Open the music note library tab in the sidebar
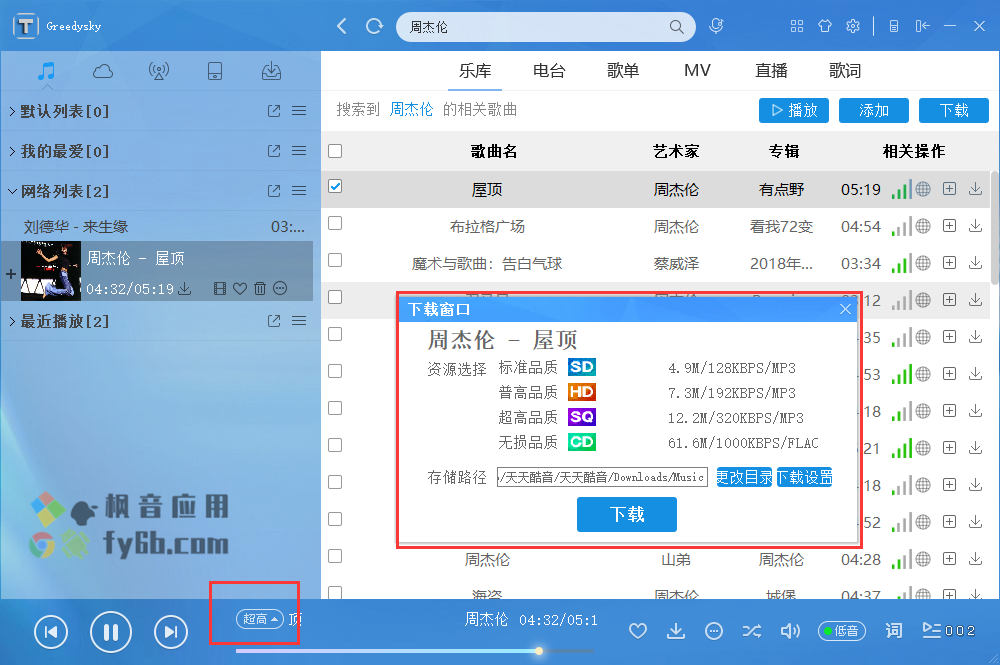Image resolution: width=1000 pixels, height=665 pixels. (46, 71)
